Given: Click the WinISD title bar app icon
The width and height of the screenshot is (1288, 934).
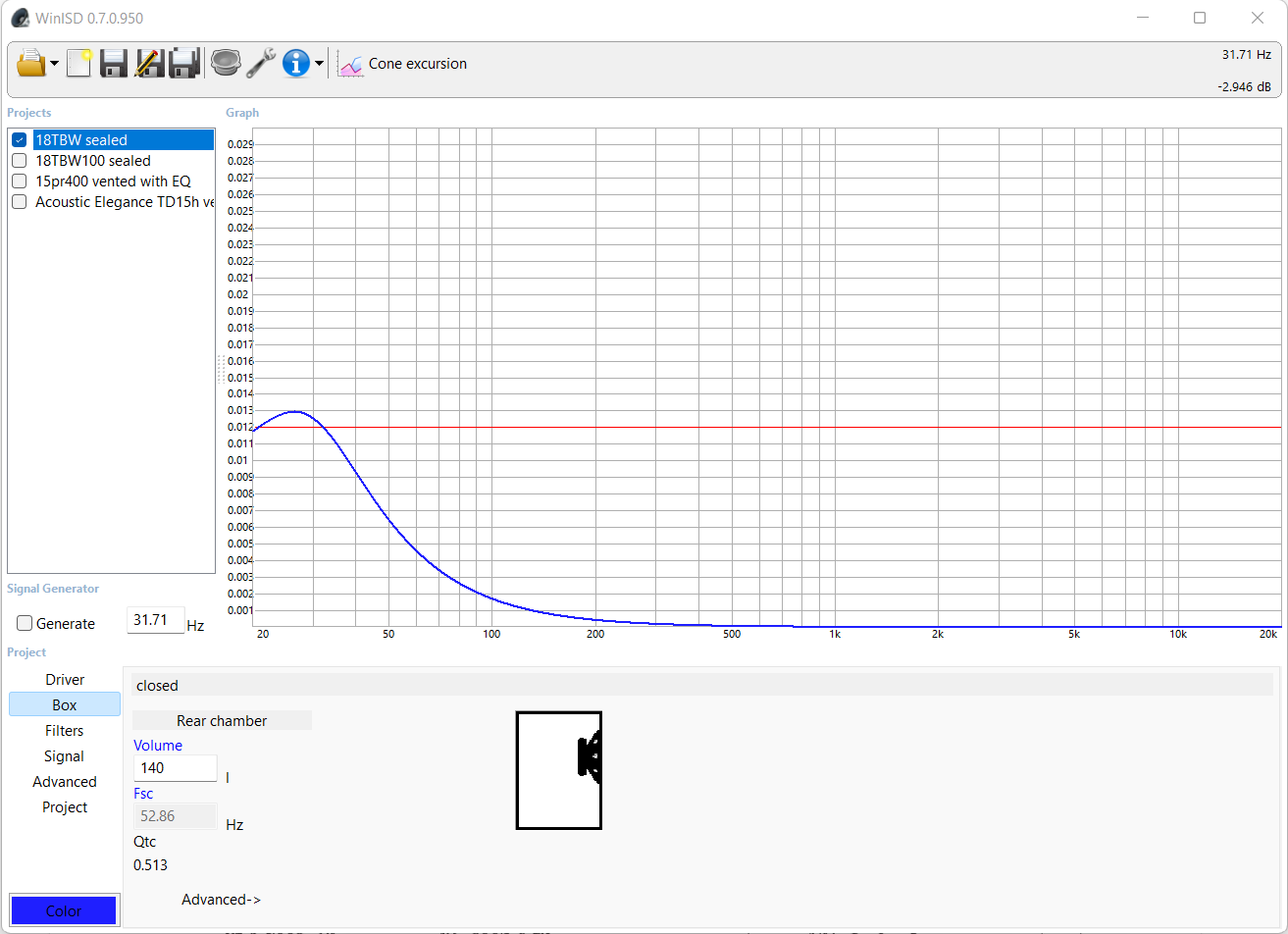Looking at the screenshot, I should click(x=21, y=18).
